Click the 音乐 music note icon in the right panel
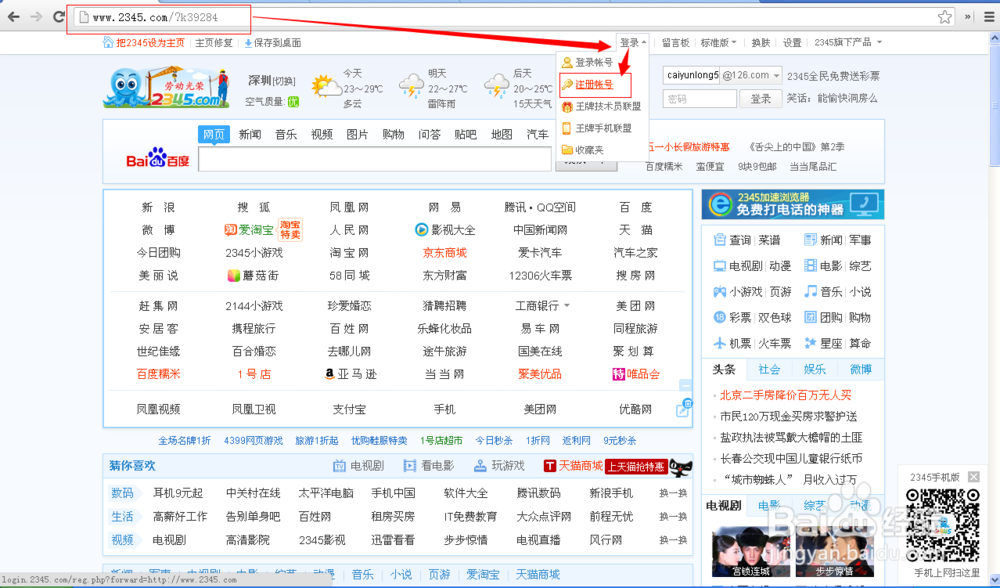Image resolution: width=1000 pixels, height=588 pixels. (x=810, y=291)
